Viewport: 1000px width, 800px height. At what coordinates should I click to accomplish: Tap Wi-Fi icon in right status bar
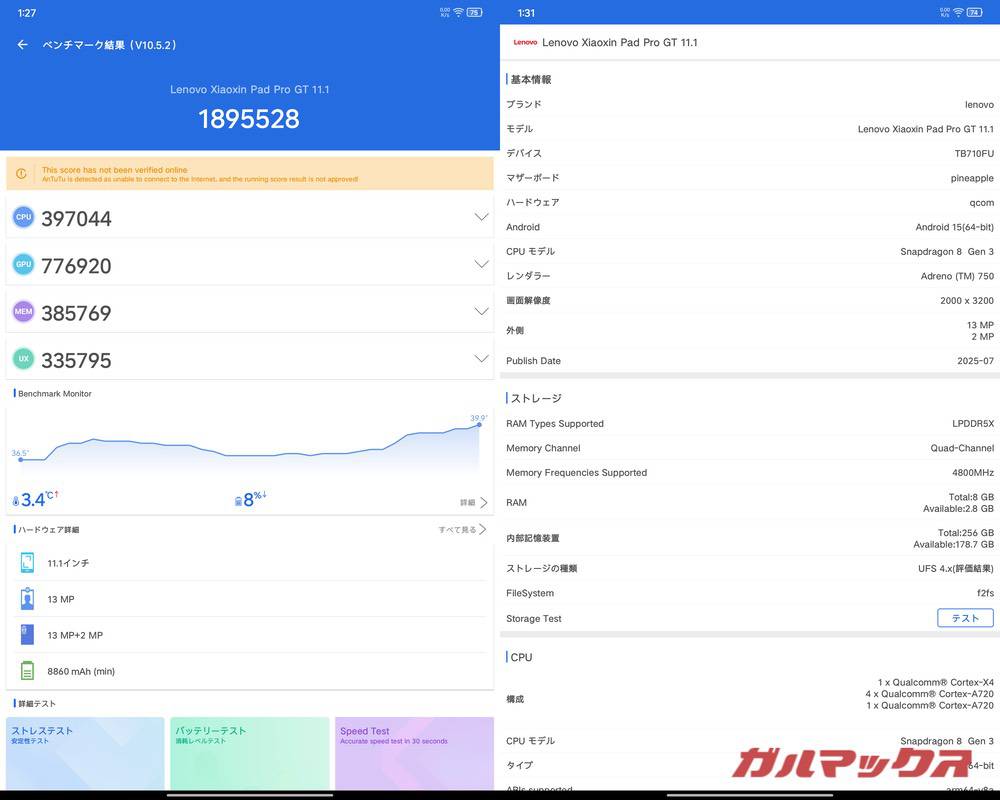pos(958,12)
